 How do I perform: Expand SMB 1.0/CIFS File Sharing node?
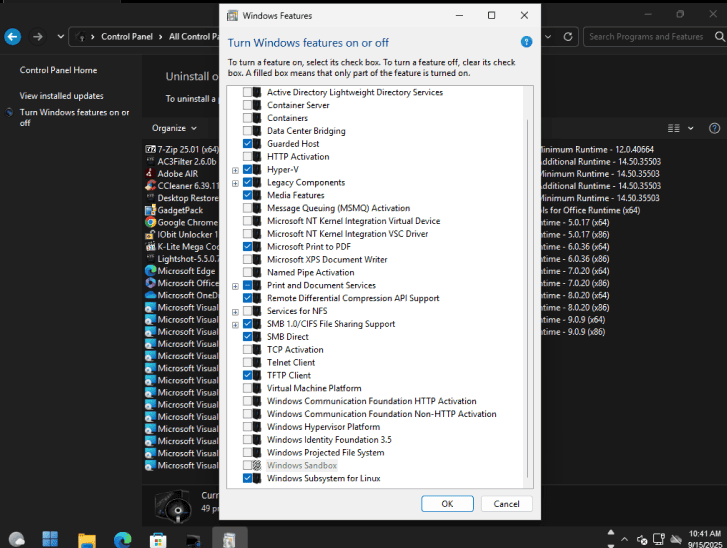pos(235,325)
